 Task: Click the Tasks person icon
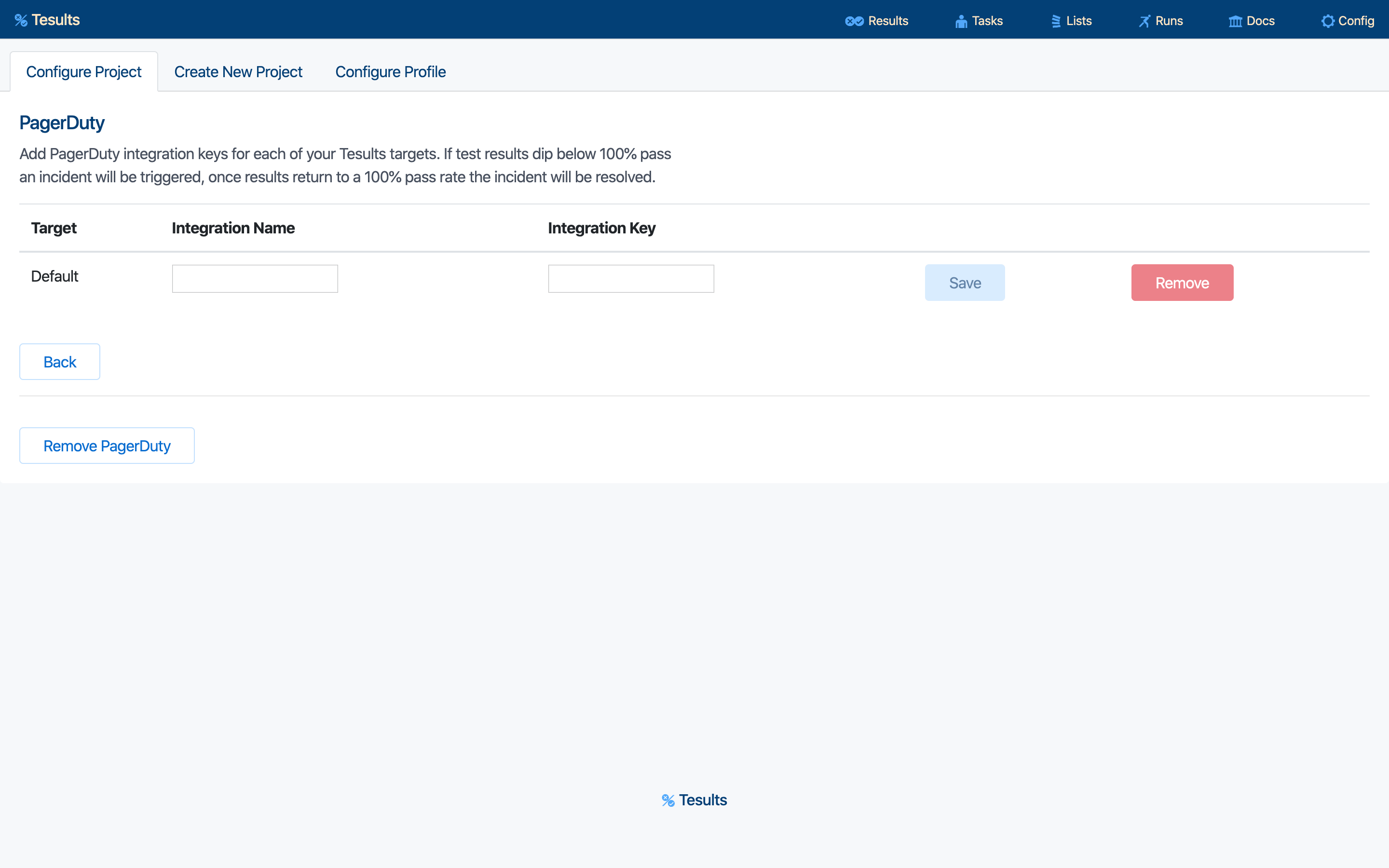click(961, 21)
